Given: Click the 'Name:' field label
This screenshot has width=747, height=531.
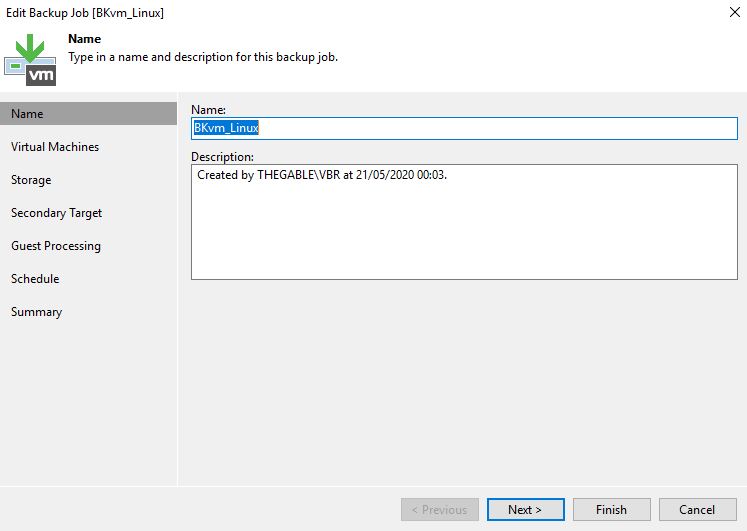Looking at the screenshot, I should click(208, 110).
